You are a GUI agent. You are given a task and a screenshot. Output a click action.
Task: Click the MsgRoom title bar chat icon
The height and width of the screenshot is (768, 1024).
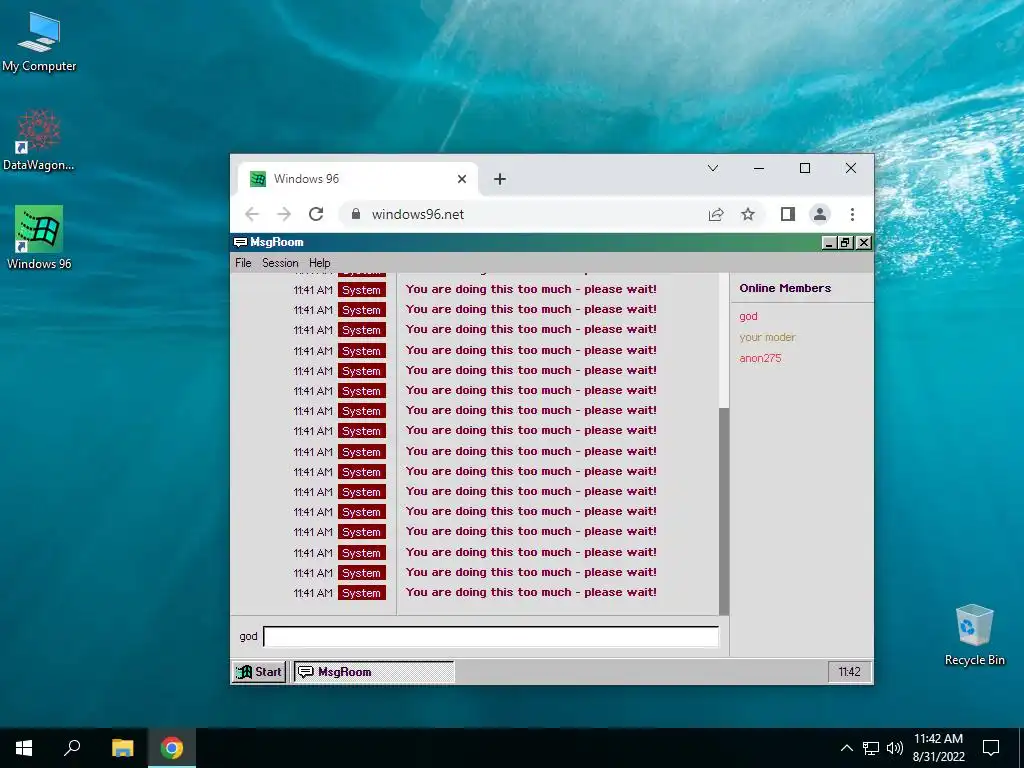(x=240, y=242)
